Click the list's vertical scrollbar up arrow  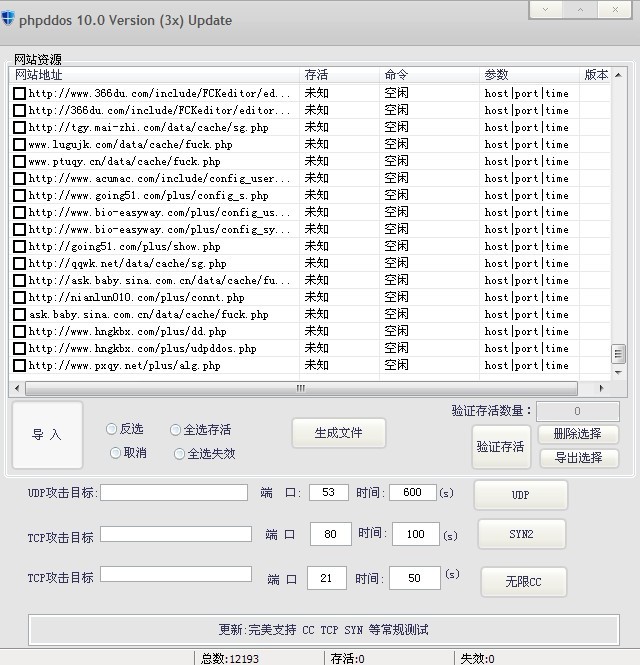[x=618, y=75]
